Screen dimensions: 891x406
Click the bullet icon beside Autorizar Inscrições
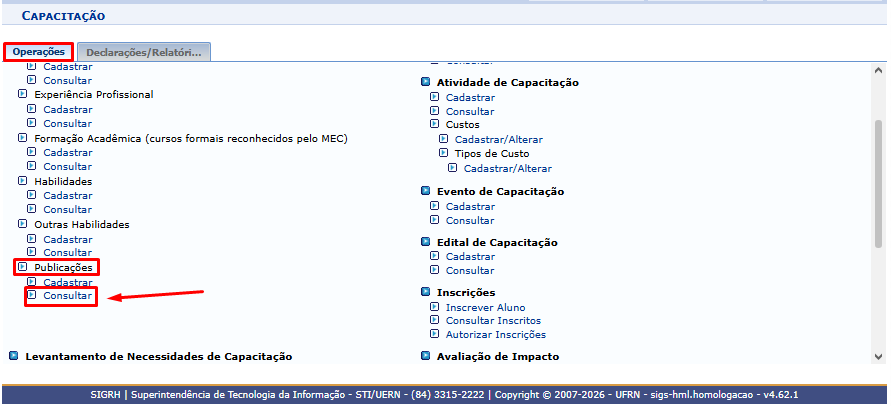434,333
